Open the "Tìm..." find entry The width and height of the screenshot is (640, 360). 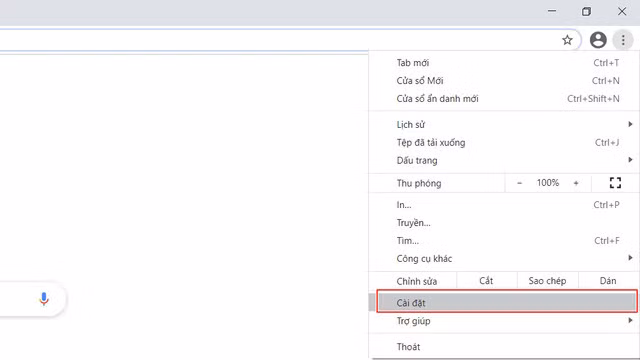[504, 241]
